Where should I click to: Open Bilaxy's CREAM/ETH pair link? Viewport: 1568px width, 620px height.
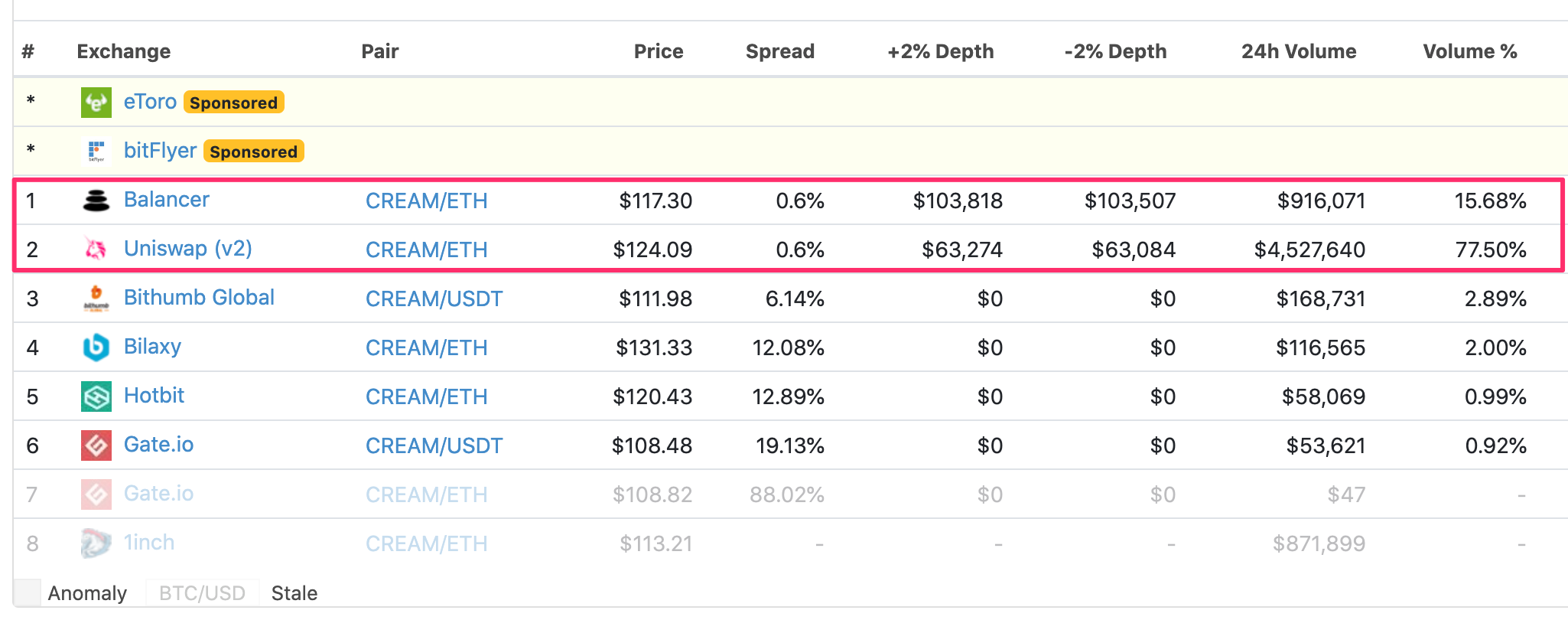426,348
